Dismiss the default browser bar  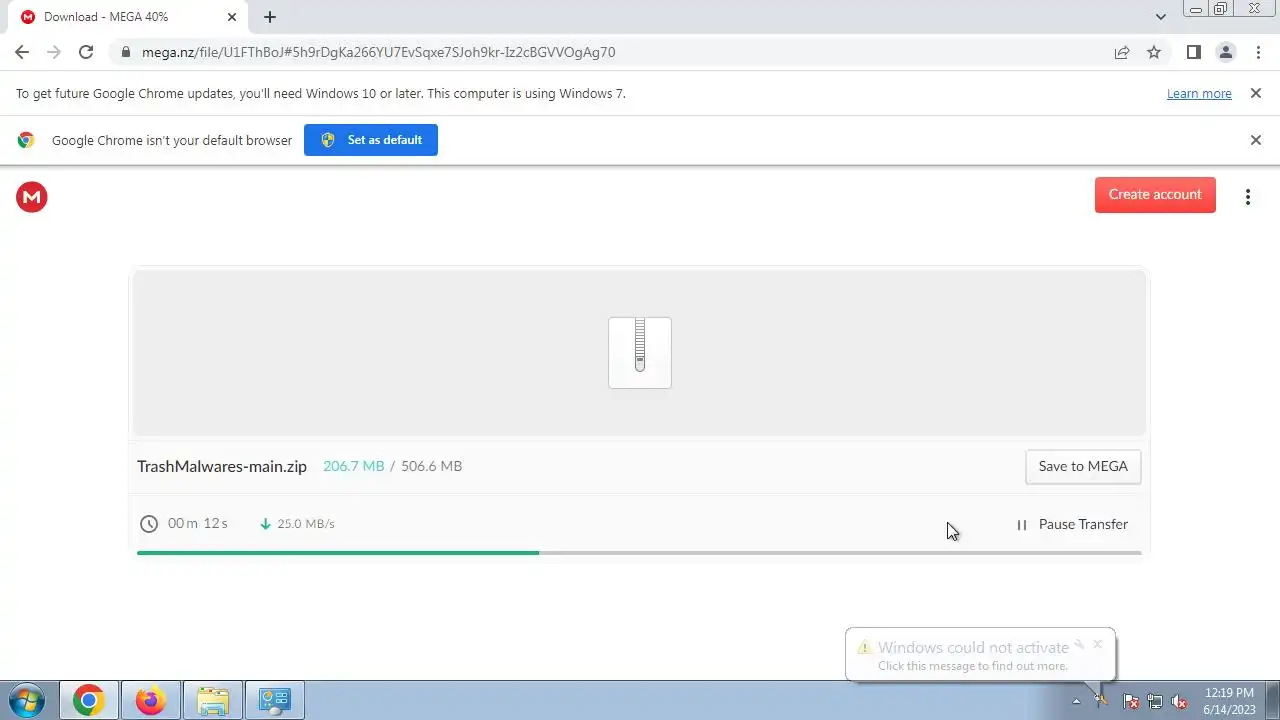[x=1255, y=140]
